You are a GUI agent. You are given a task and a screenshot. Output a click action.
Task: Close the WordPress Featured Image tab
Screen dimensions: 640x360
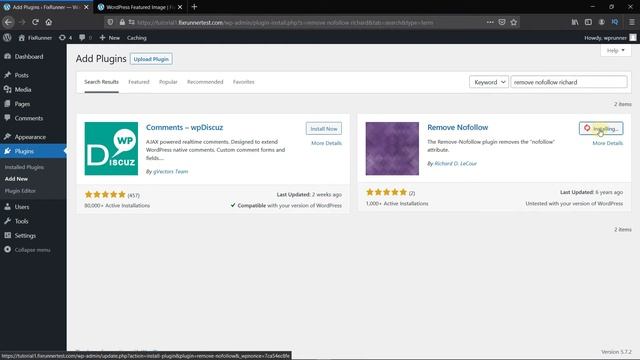(x=180, y=7)
